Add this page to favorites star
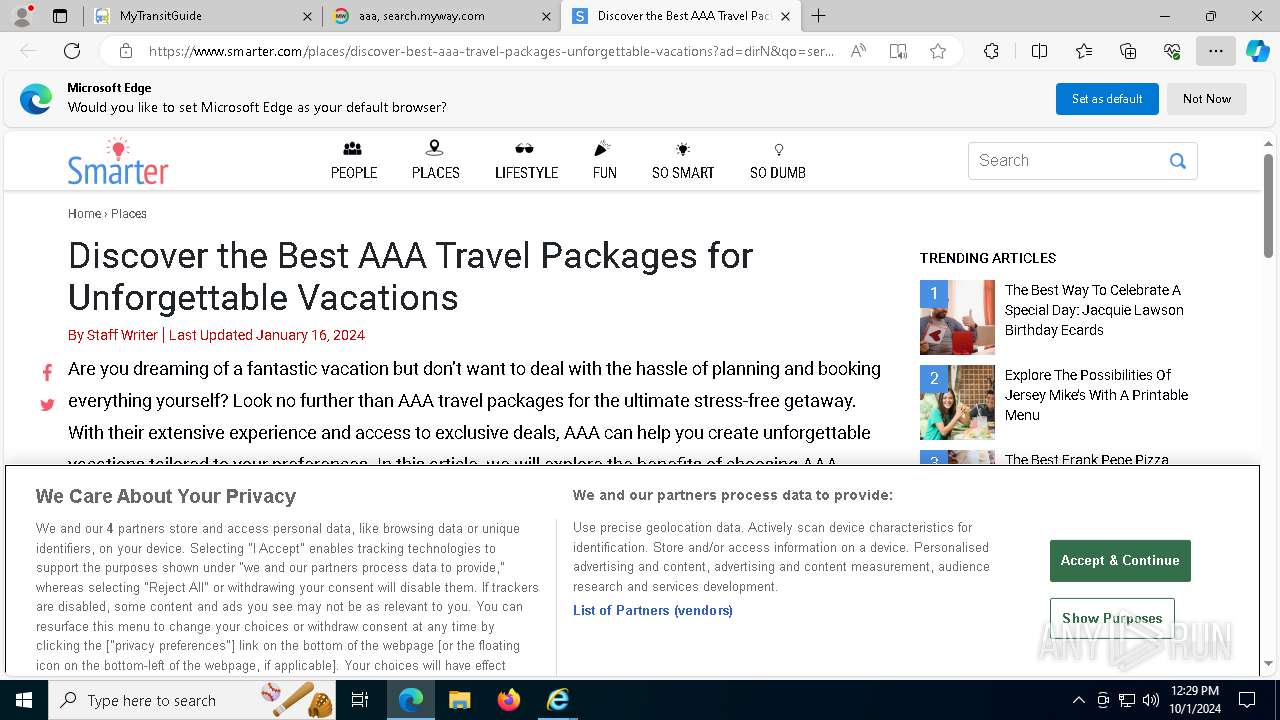 [x=938, y=51]
